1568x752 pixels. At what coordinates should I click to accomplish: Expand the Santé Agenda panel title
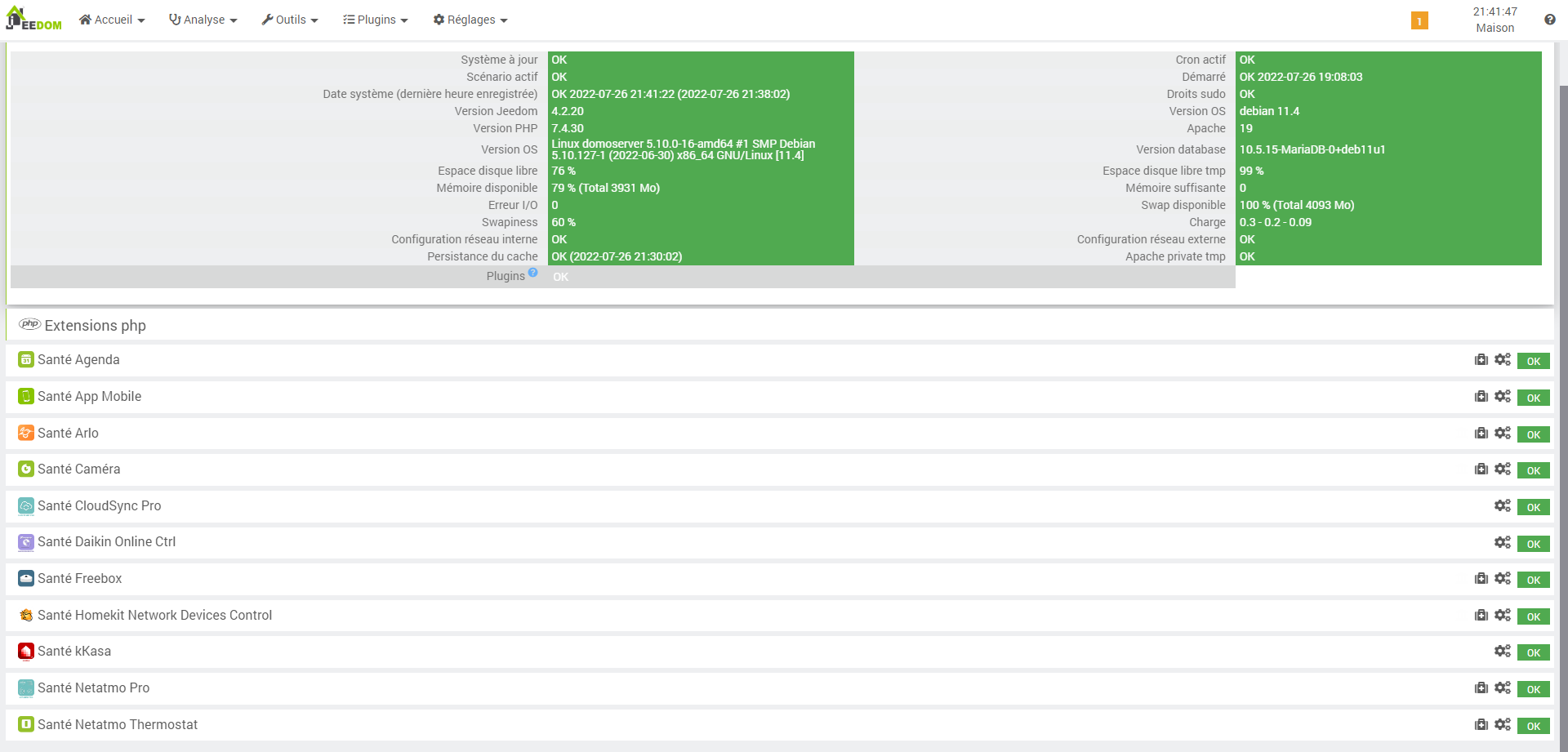(78, 360)
